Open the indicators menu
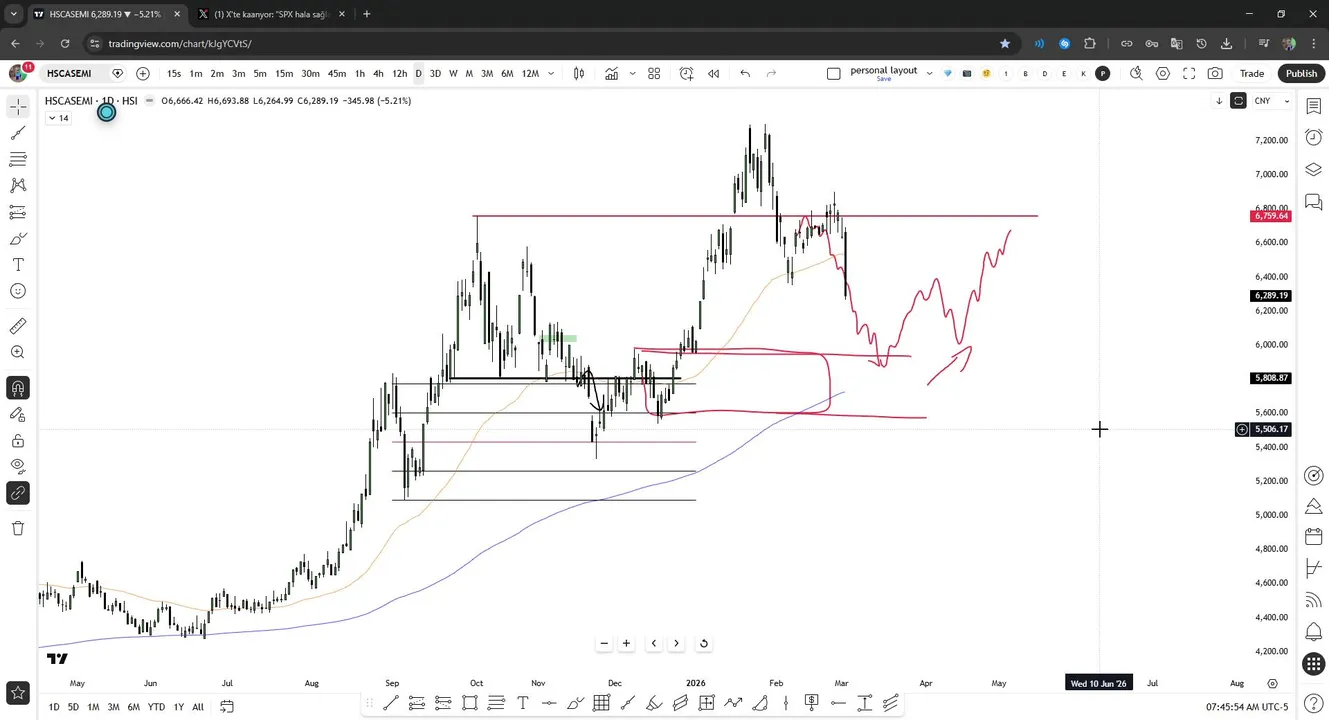Screen dimensions: 1329x720 pyautogui.click(x=611, y=73)
